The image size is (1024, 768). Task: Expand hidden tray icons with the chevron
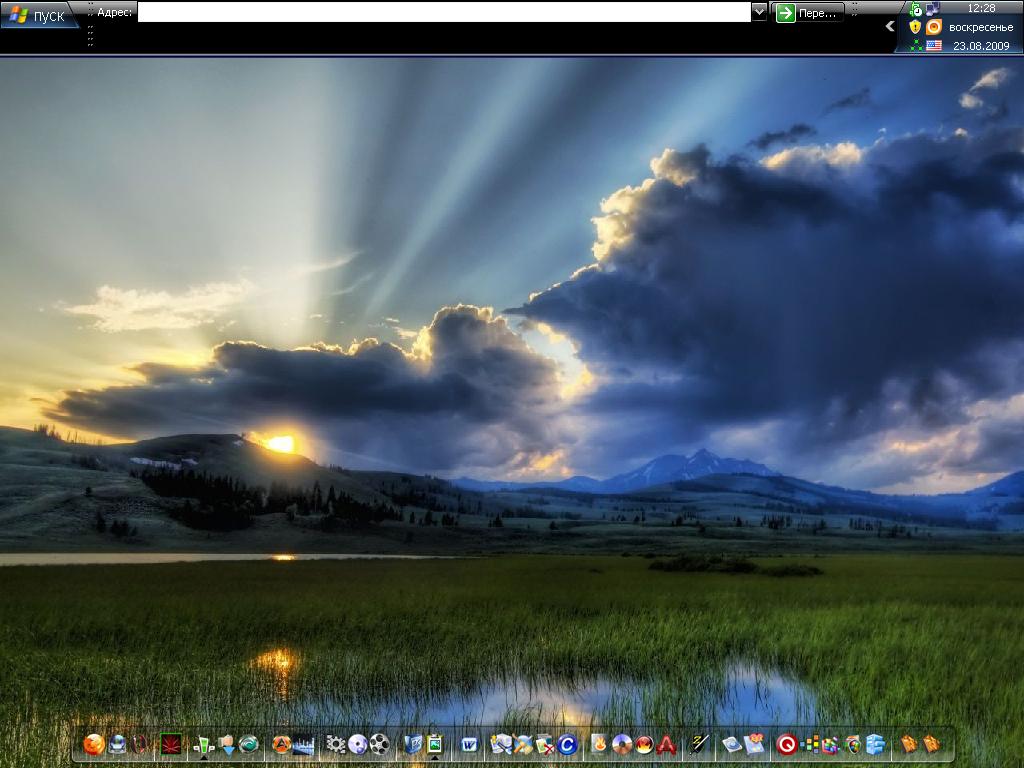(x=890, y=27)
